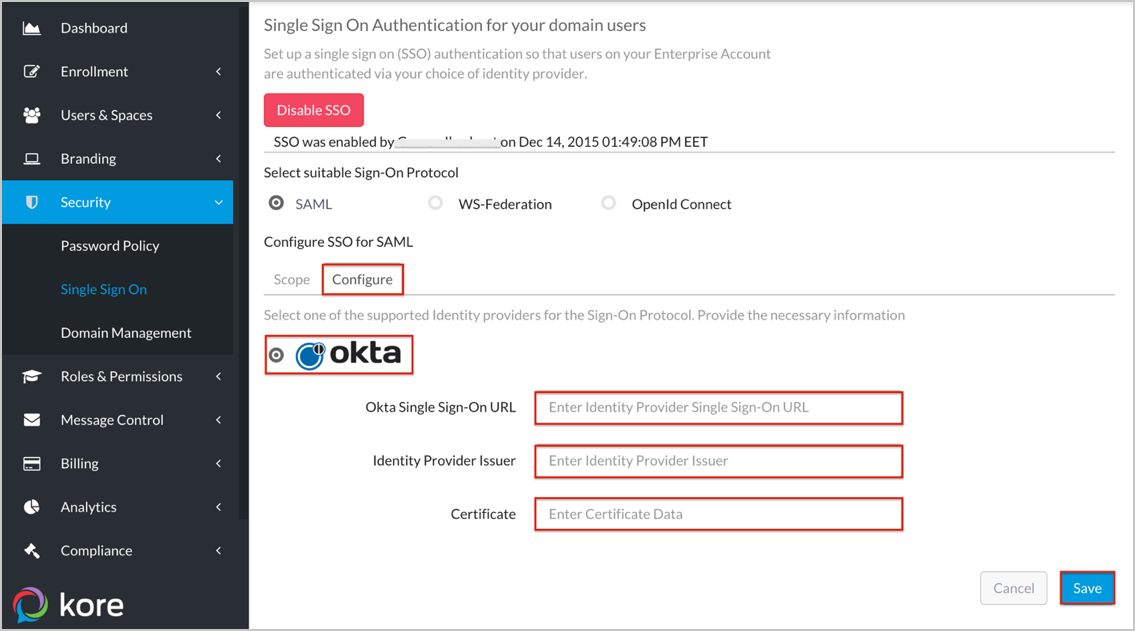Click the Compliance gavel icon
Image resolution: width=1135 pixels, height=631 pixels.
tap(32, 551)
